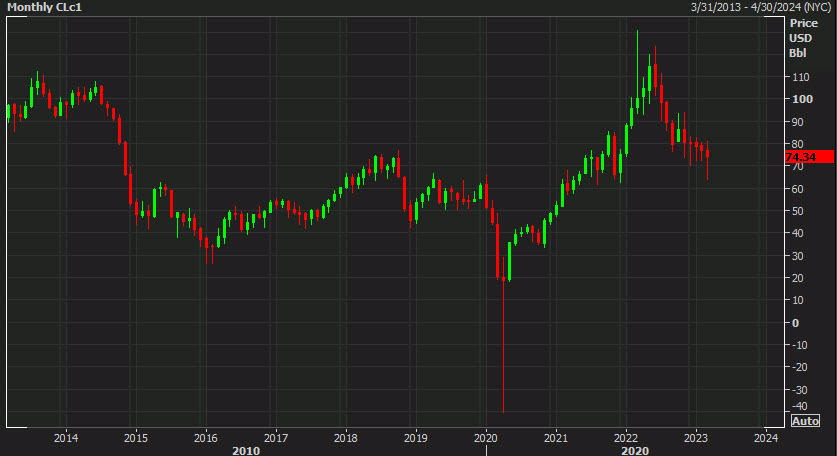Click the 3/31/2013 - 4/30/2024 date range label

tap(761, 7)
